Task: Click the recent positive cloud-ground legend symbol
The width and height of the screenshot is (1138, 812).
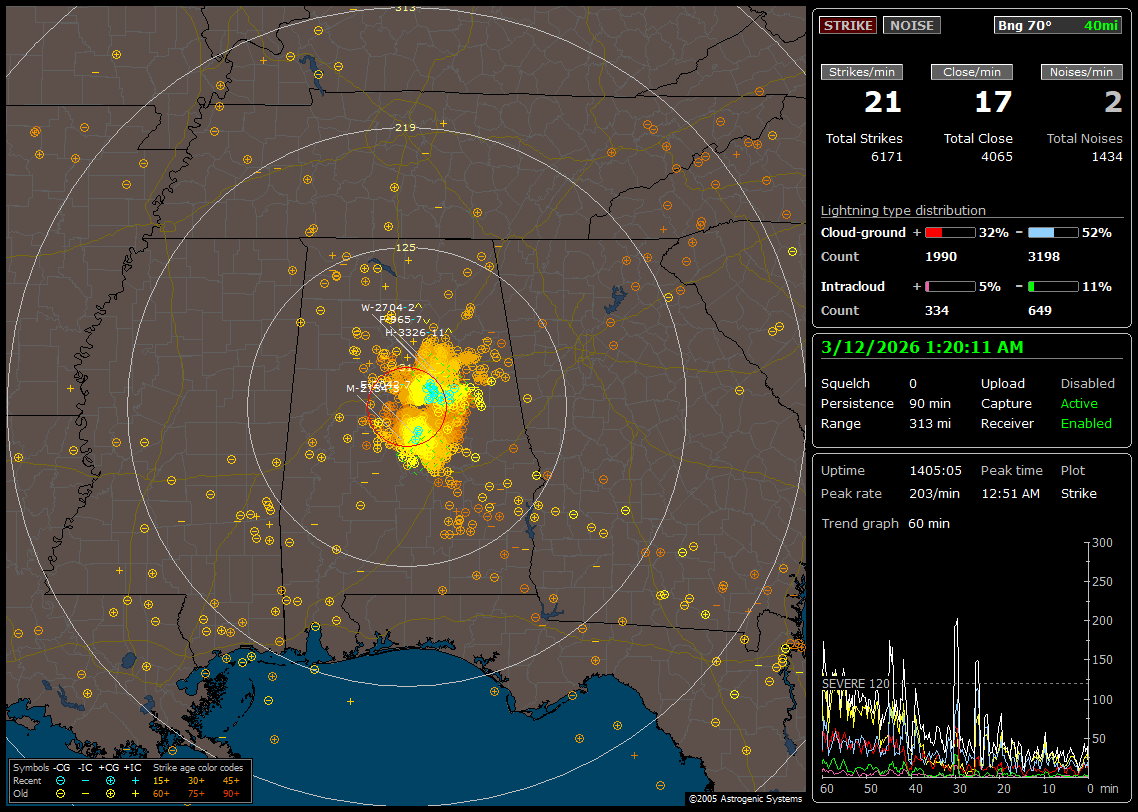Action: click(110, 779)
